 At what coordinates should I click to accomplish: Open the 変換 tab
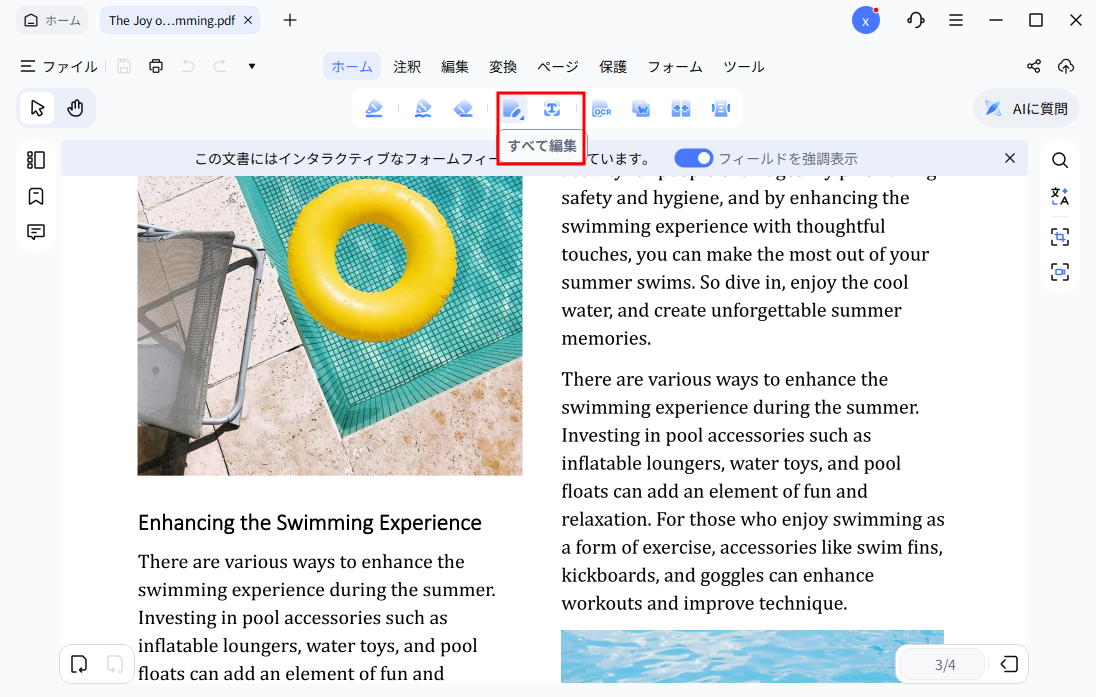[503, 67]
